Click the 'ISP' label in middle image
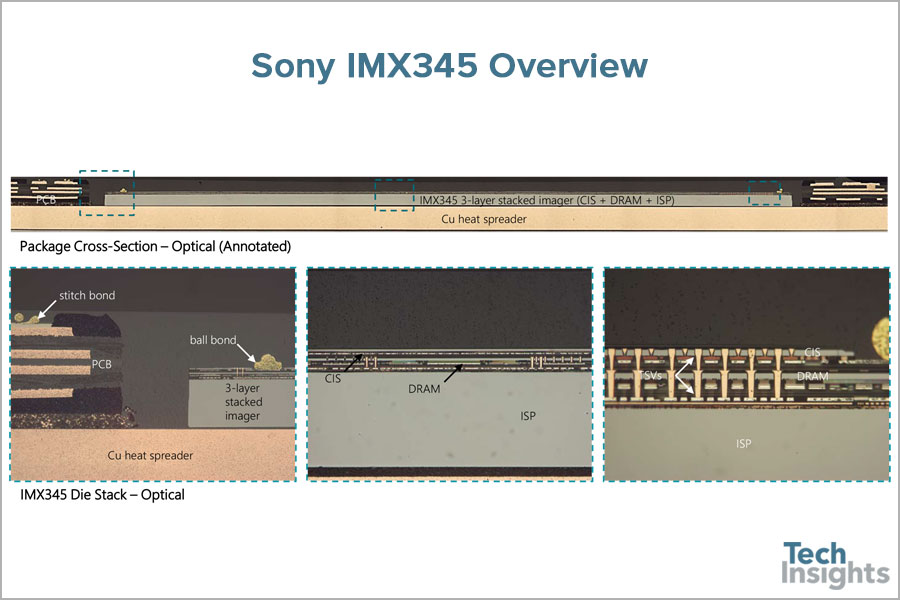Viewport: 900px width, 600px height. tap(528, 416)
